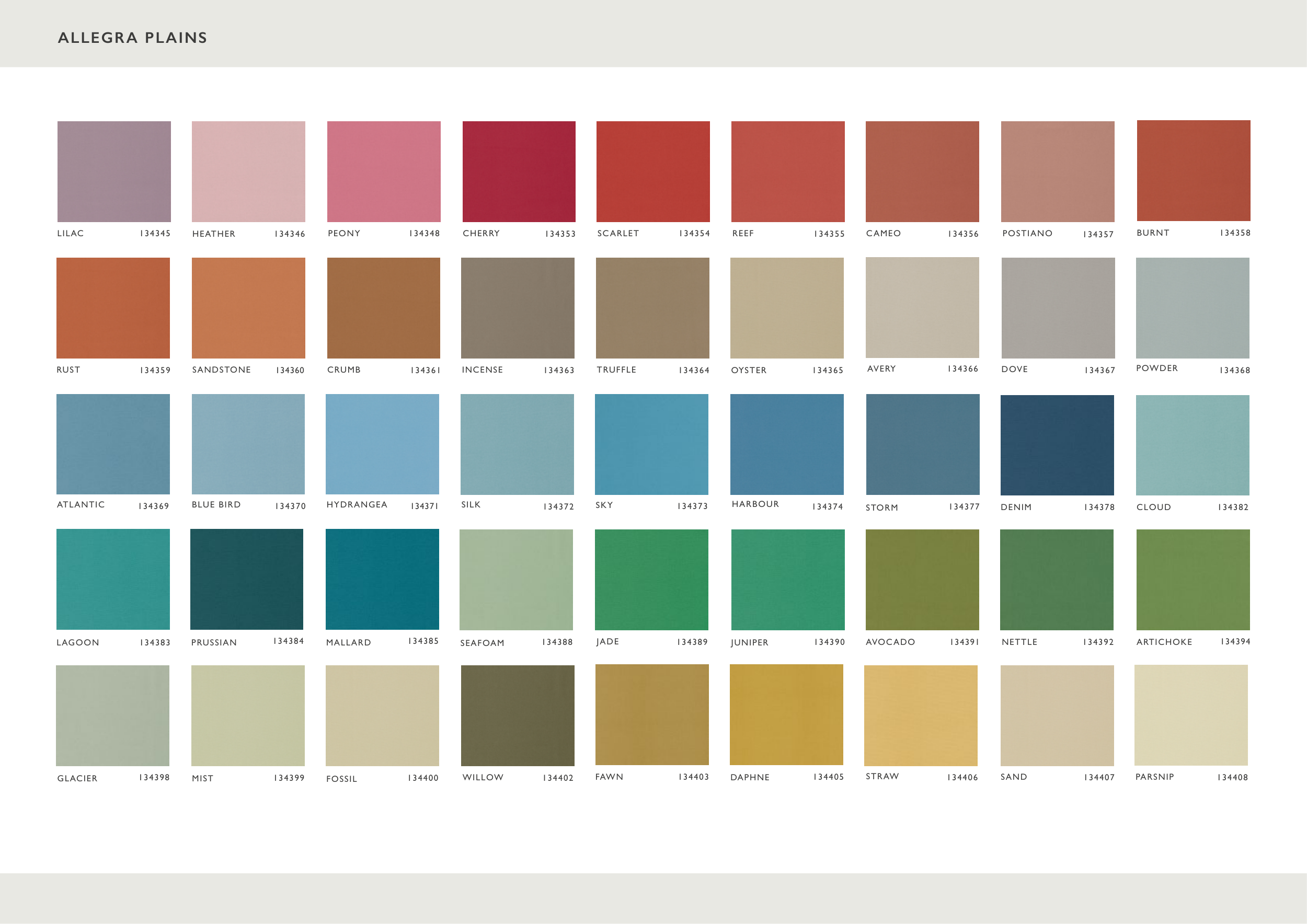The height and width of the screenshot is (924, 1307).
Task: Click the Glacier text label
Action: (77, 778)
